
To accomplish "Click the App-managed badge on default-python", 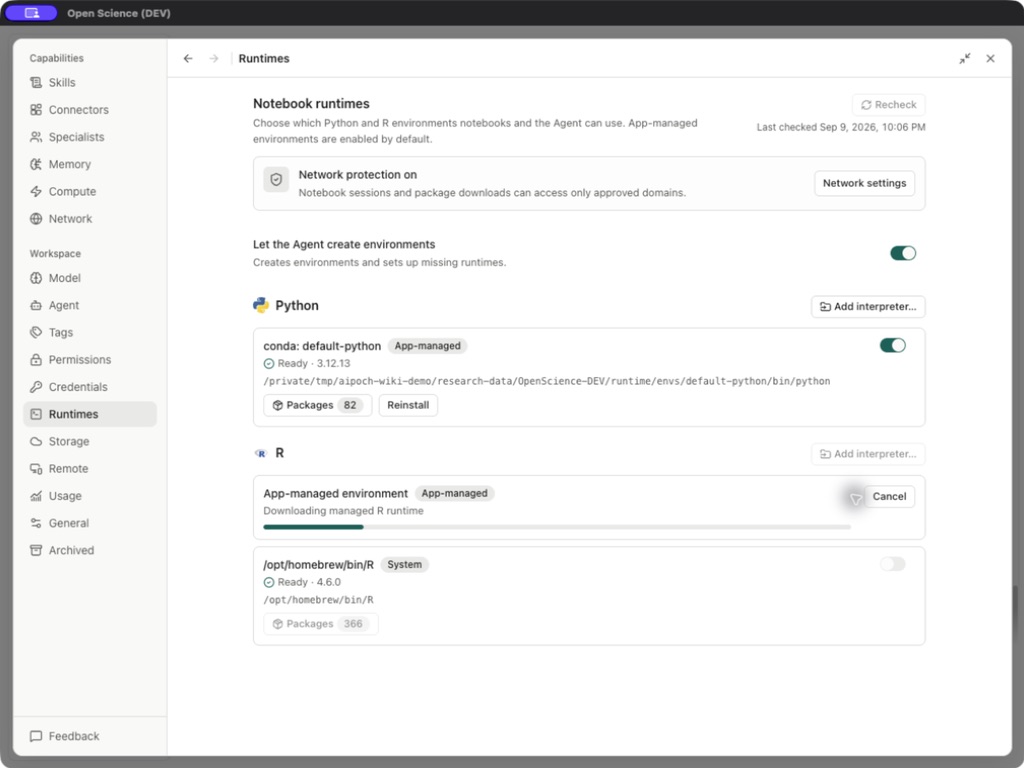I will click(427, 346).
